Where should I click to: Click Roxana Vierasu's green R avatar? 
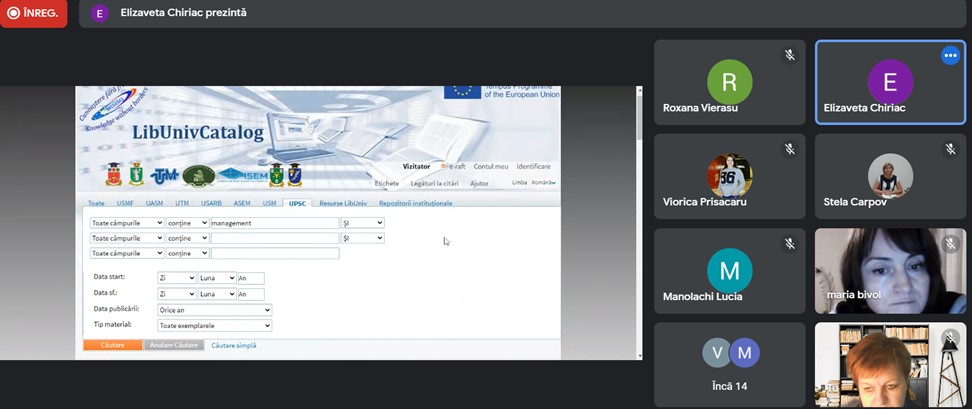(x=730, y=82)
